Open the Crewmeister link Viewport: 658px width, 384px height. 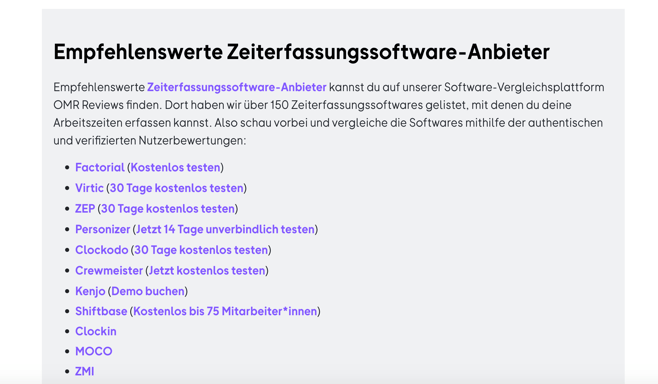(x=109, y=270)
